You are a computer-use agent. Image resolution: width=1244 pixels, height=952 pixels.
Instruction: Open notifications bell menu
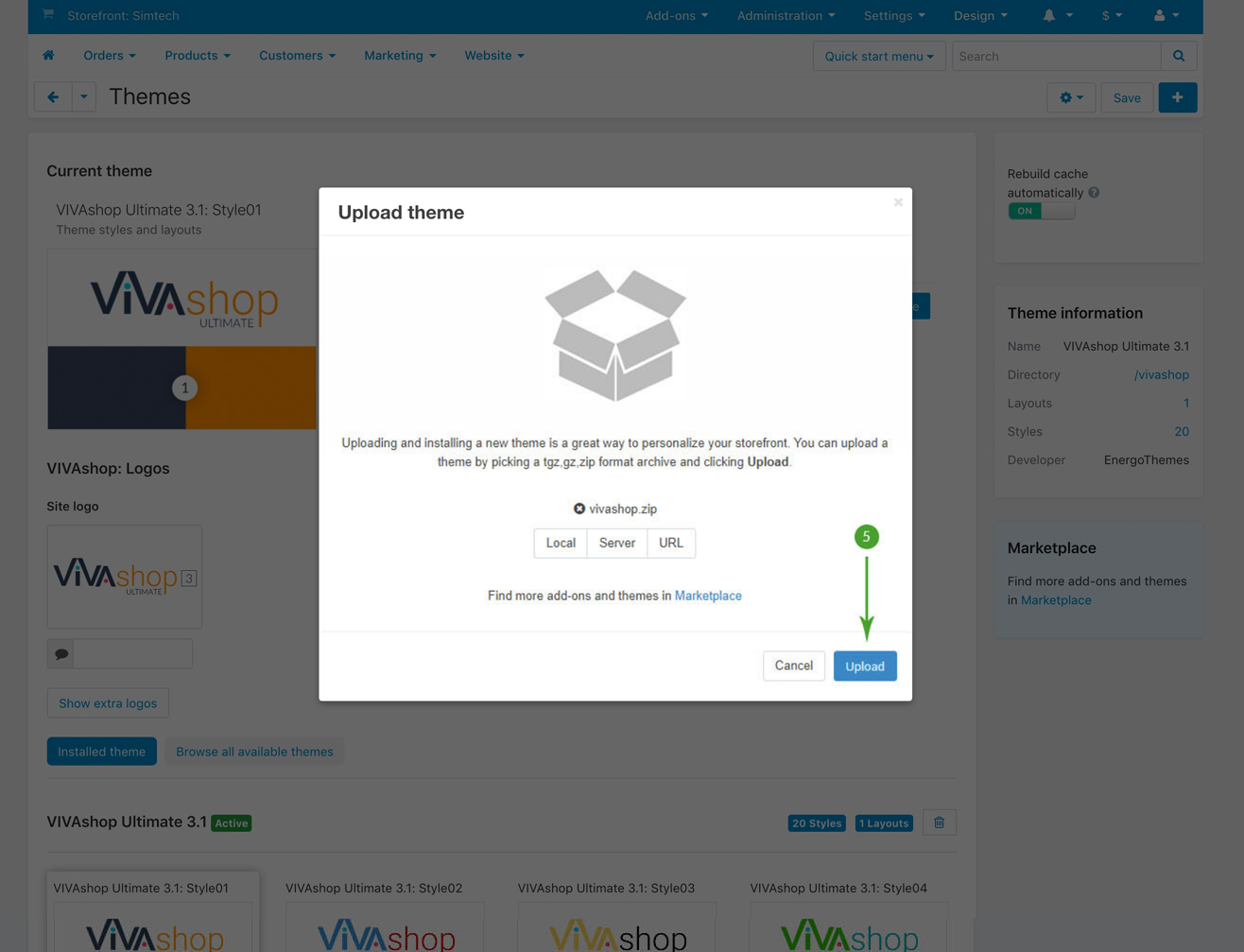point(1057,15)
